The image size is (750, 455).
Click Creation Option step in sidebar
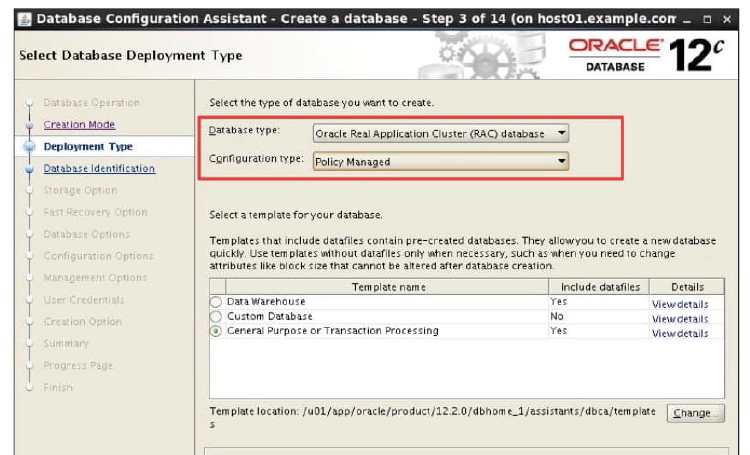coord(82,322)
